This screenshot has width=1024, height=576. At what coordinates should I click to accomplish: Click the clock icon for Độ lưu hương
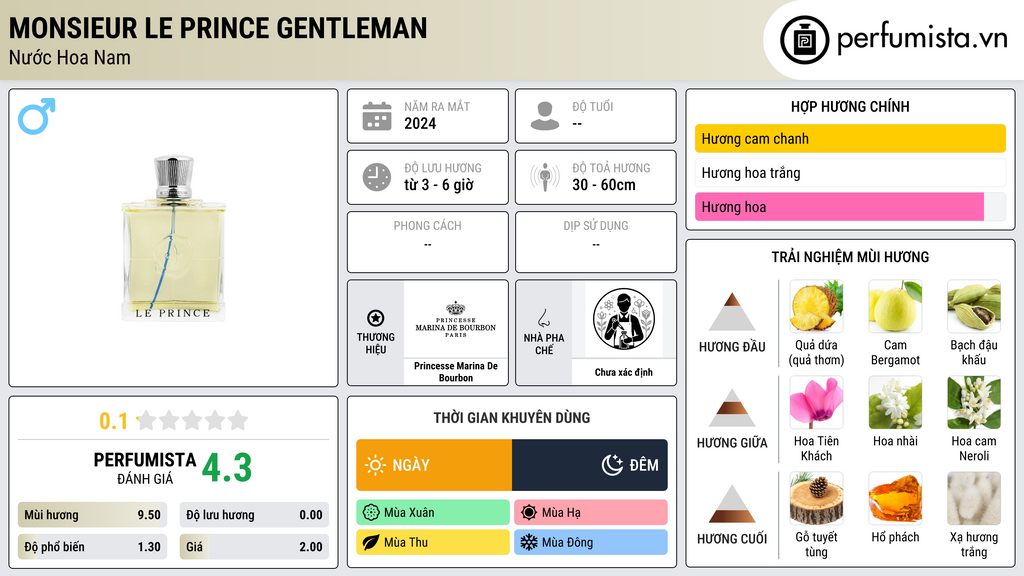377,177
